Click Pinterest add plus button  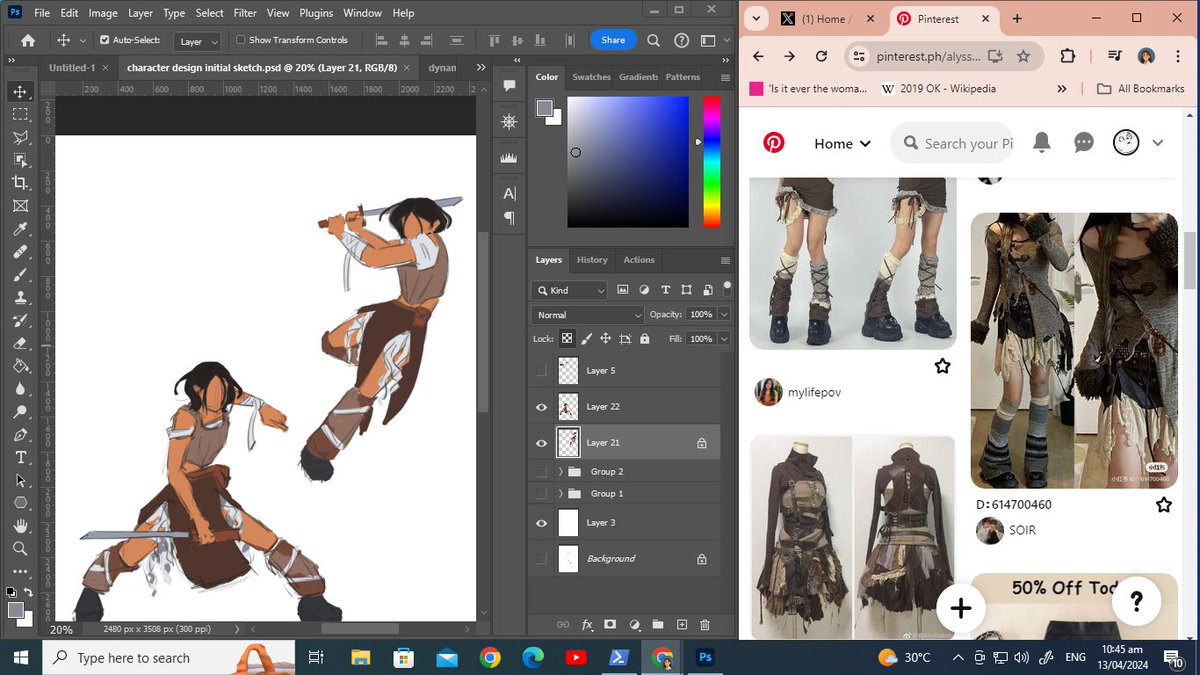pyautogui.click(x=961, y=608)
